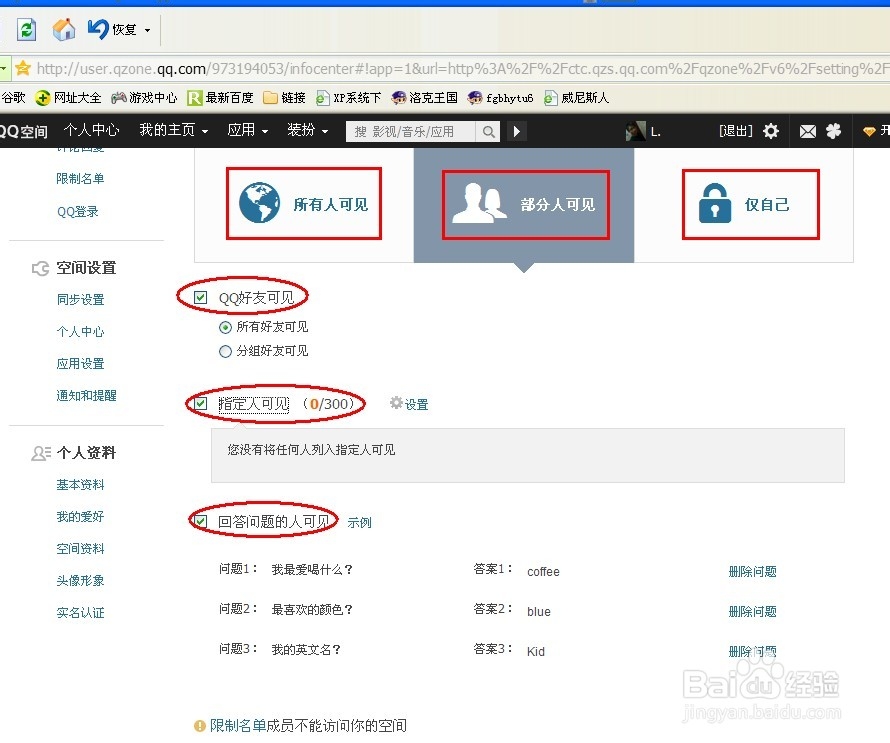Click the 示例 link next to 回答问题的人可见
The width and height of the screenshot is (890, 743).
358,522
